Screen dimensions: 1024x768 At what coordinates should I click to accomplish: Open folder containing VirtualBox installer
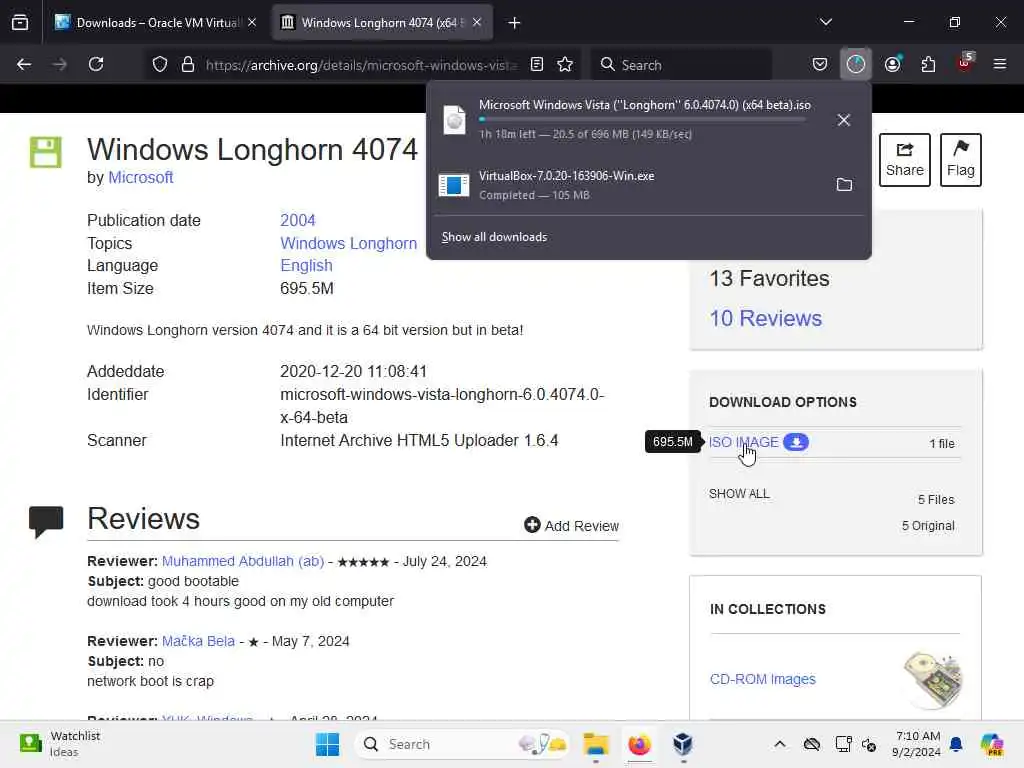[844, 185]
